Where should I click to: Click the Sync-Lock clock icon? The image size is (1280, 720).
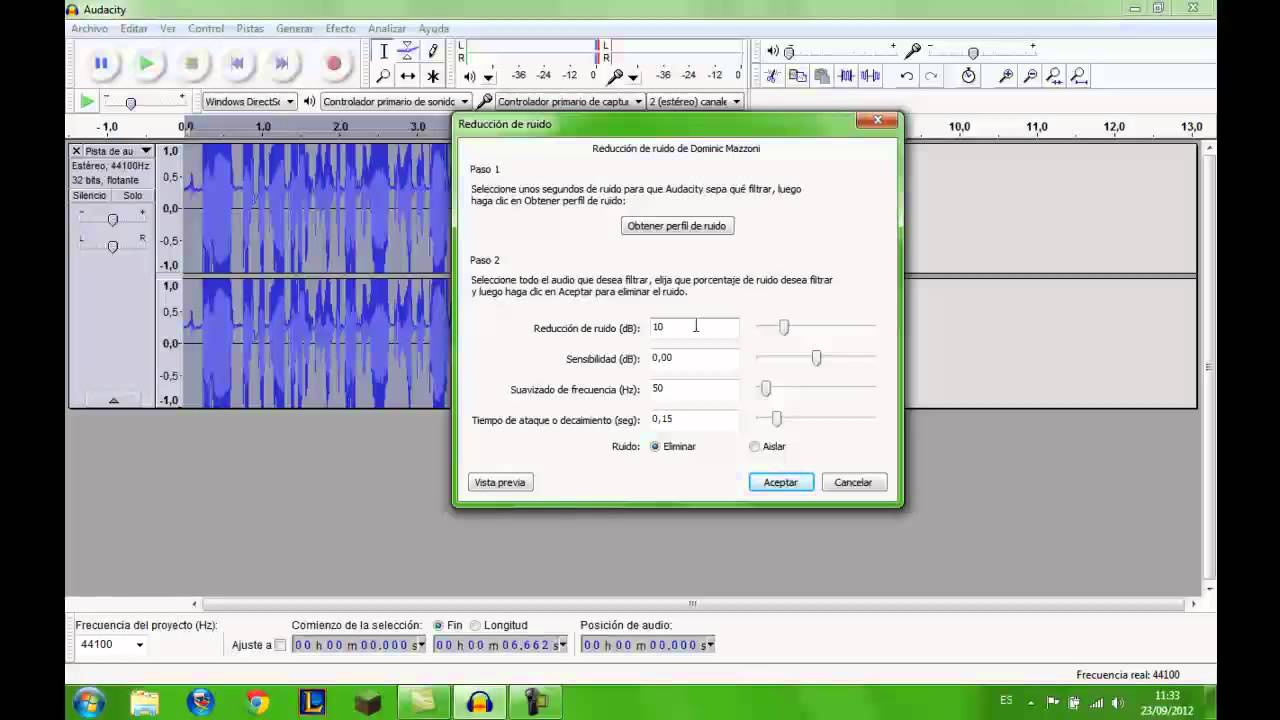point(969,76)
